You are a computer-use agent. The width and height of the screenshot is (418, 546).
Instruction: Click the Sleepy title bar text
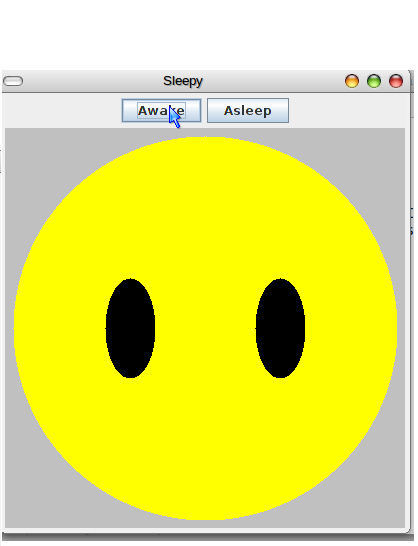click(183, 81)
